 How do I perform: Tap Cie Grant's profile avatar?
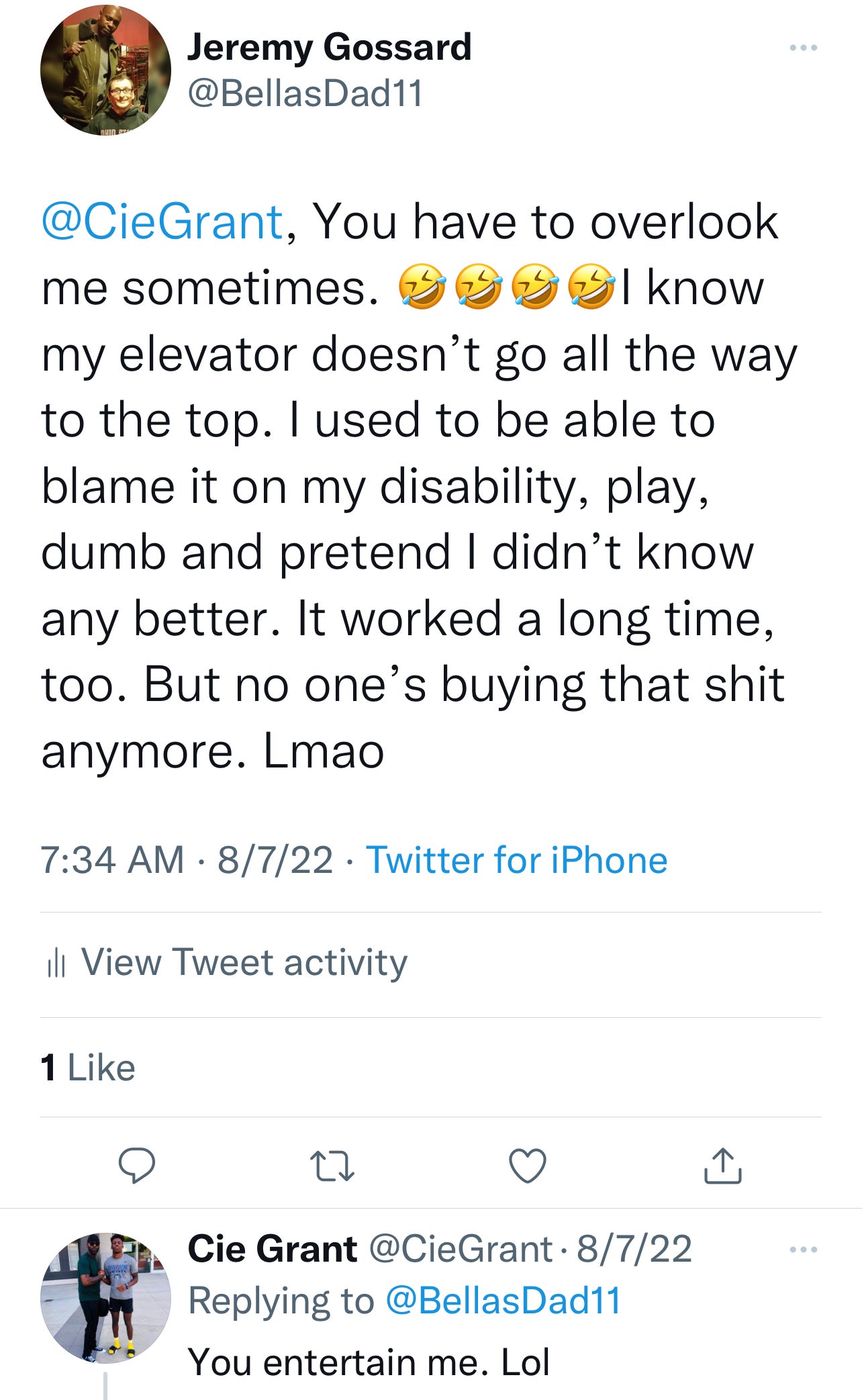point(105,1297)
